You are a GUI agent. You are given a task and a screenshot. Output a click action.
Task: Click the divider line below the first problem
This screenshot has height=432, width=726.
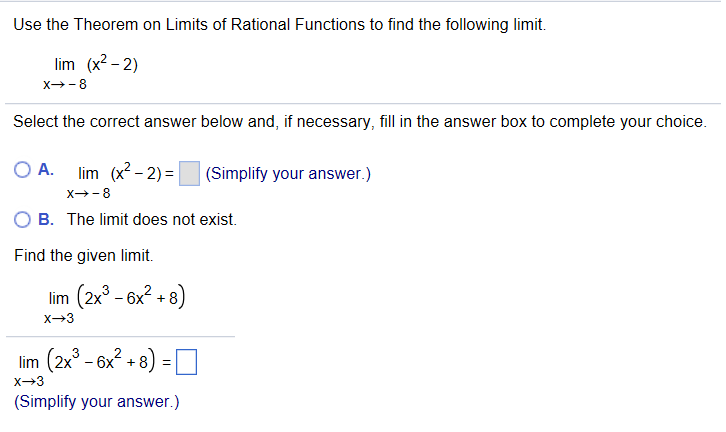pos(363,104)
